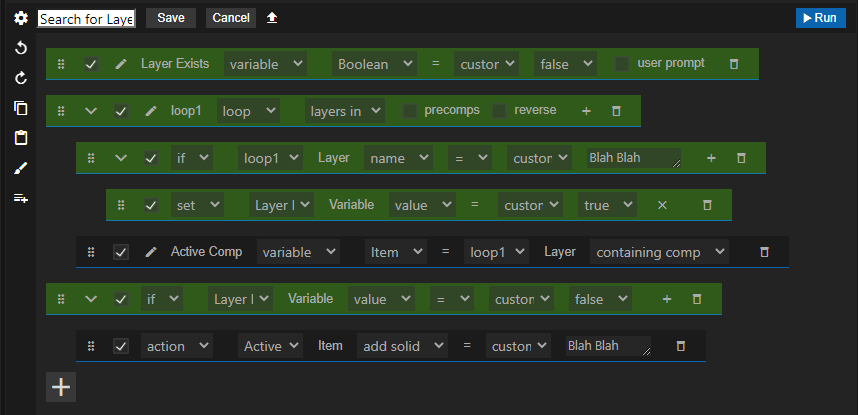The image size is (858, 415).
Task: Edit the Active Comp variable name pencil
Action: pyautogui.click(x=151, y=252)
